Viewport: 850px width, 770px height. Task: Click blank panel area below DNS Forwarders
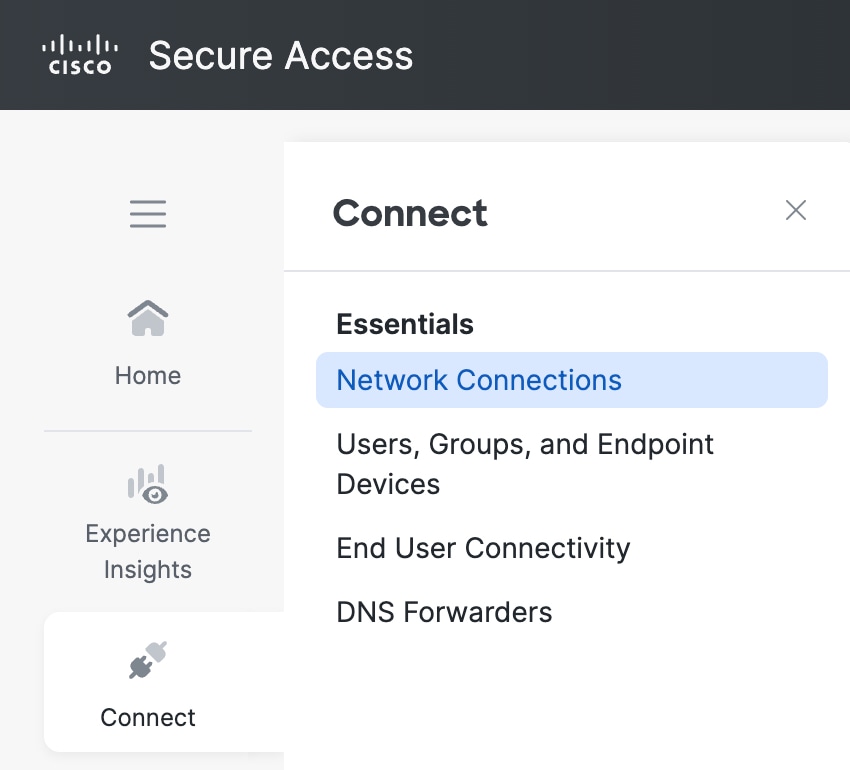566,700
